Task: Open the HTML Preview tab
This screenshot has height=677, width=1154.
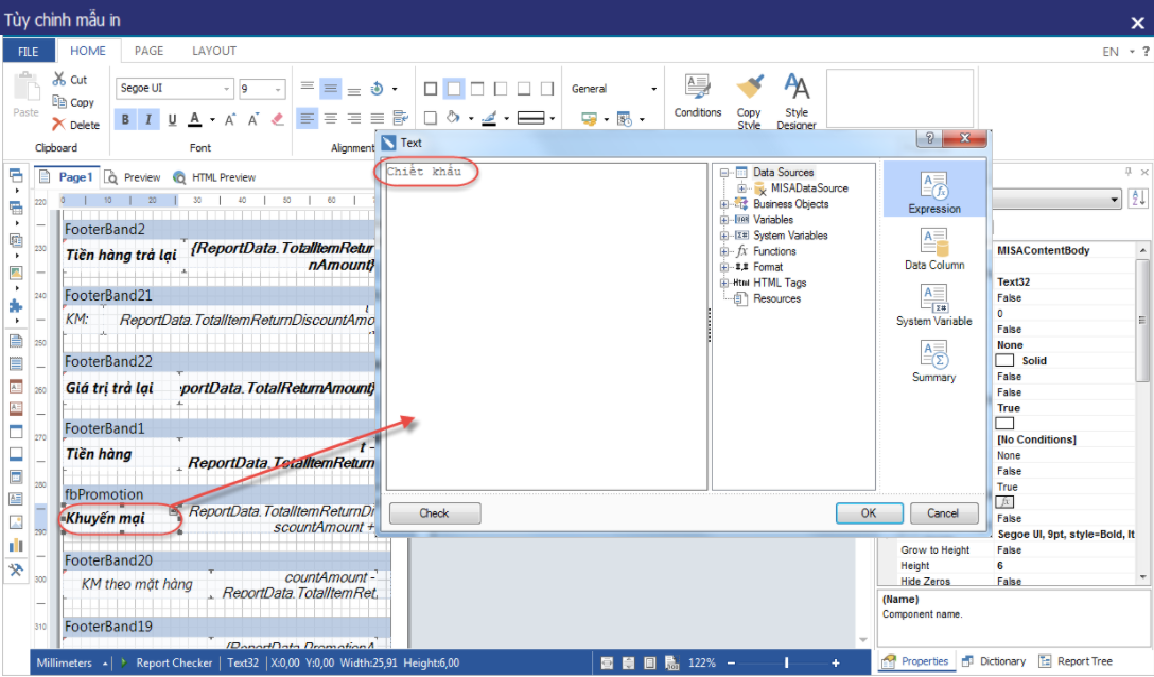Action: pyautogui.click(x=214, y=177)
